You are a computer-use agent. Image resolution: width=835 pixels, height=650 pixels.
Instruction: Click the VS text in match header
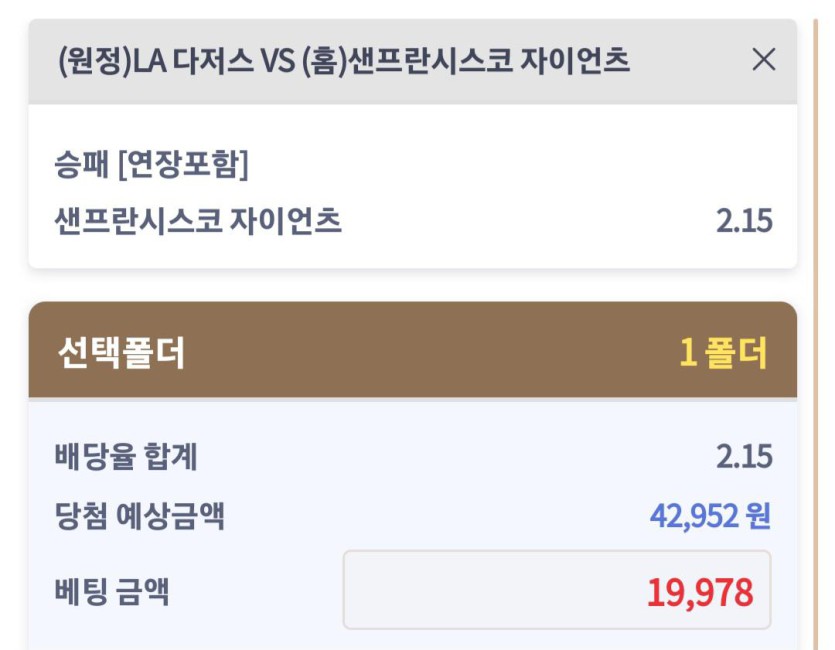tap(277, 61)
